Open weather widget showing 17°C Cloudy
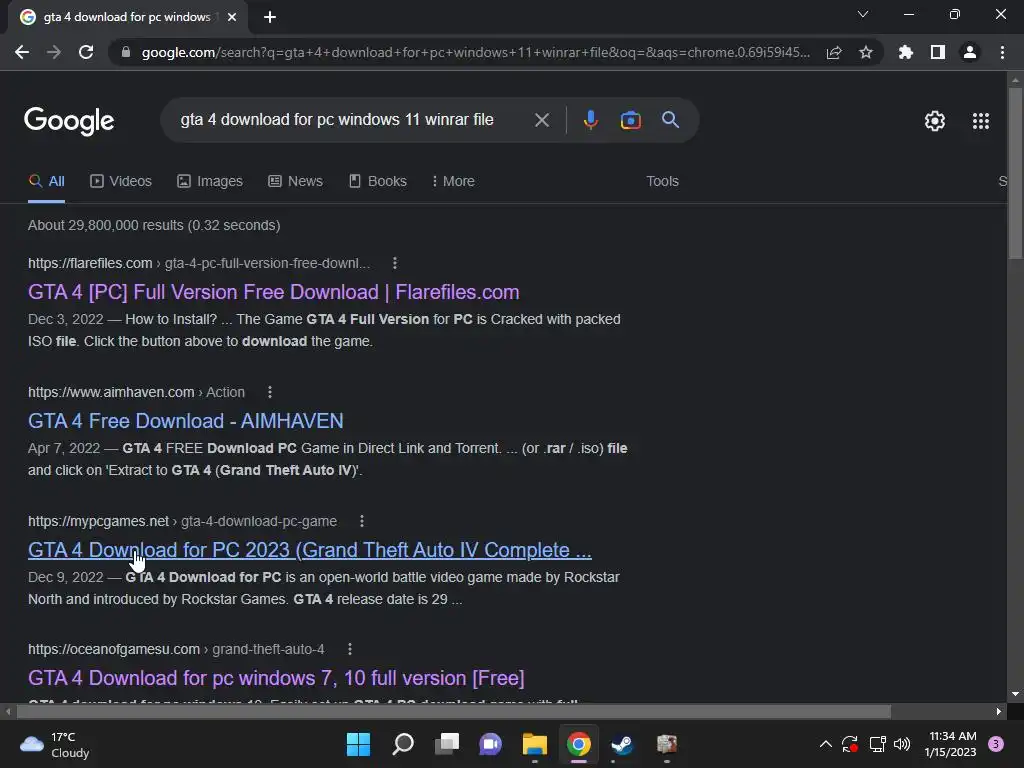This screenshot has width=1024, height=768. [x=55, y=744]
